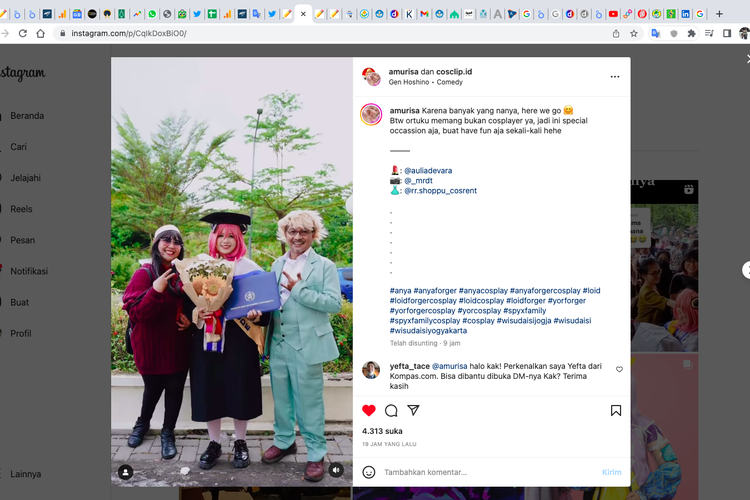This screenshot has width=750, height=500.
Task: Expand the Lainnya menu in sidebar
Action: tap(27, 474)
